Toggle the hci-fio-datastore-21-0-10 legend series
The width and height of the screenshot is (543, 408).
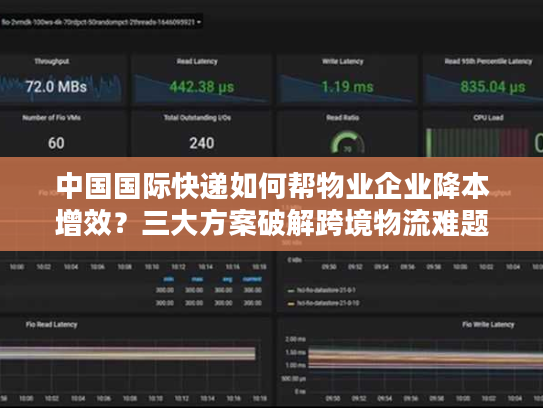click(x=328, y=303)
